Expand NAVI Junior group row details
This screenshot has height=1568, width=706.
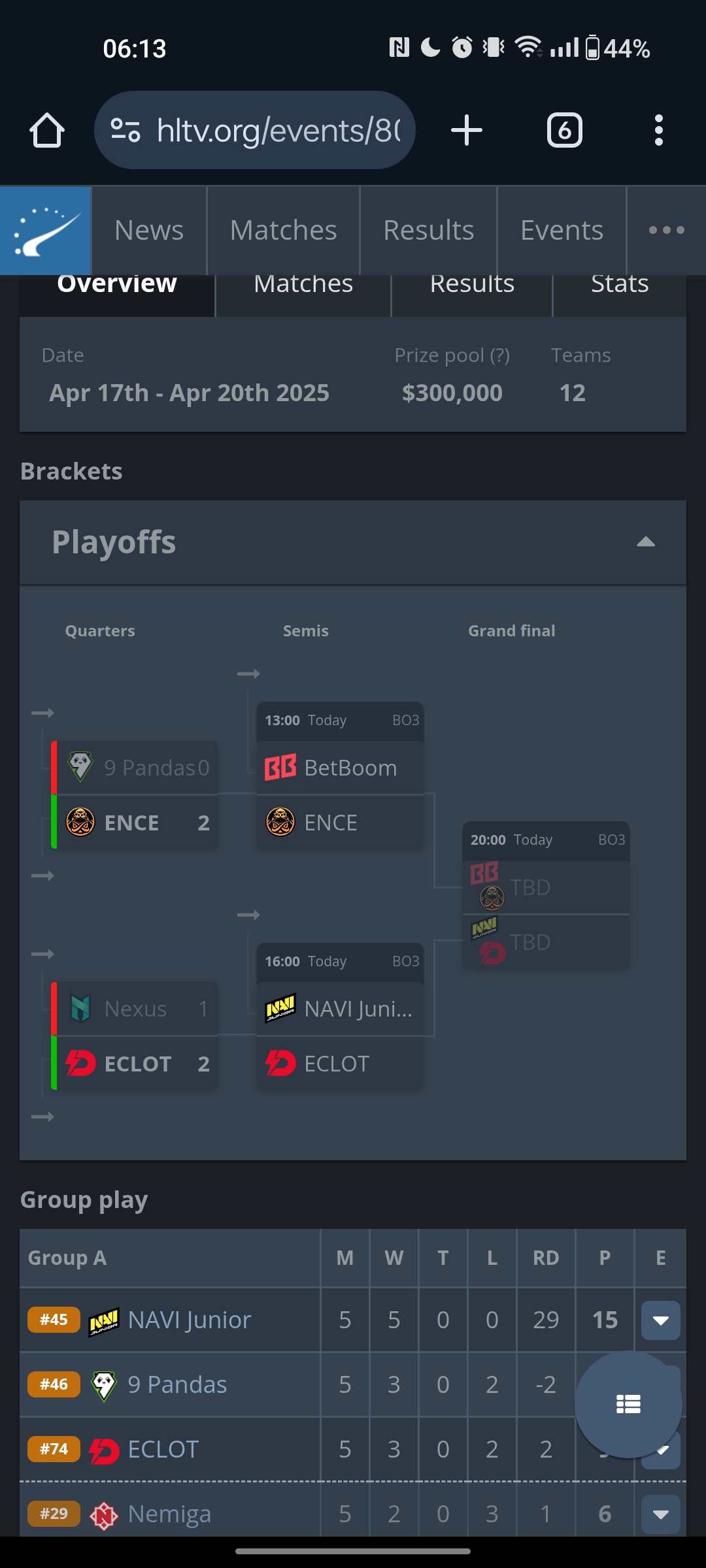click(x=660, y=1320)
